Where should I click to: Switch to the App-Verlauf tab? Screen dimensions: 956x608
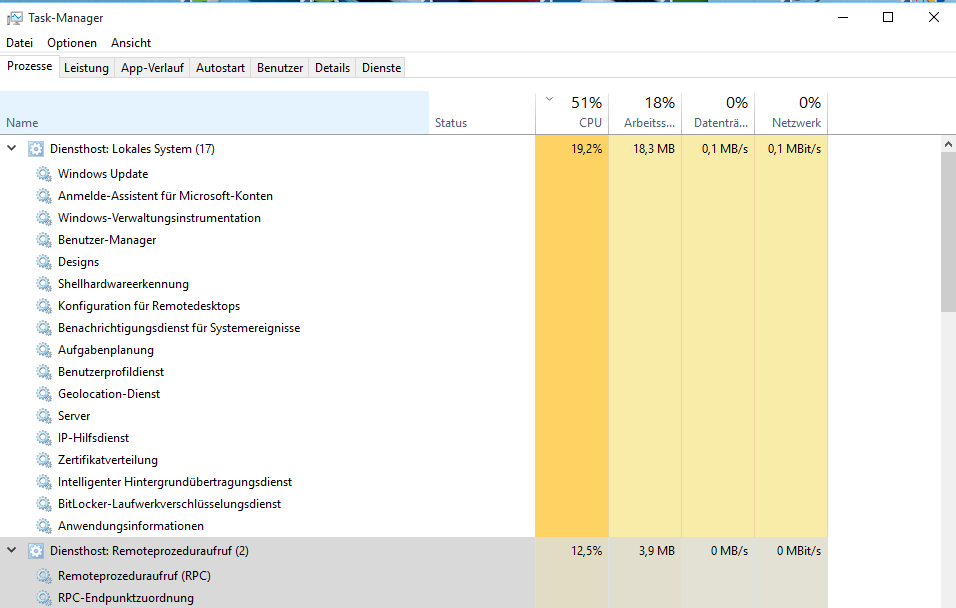(x=152, y=68)
